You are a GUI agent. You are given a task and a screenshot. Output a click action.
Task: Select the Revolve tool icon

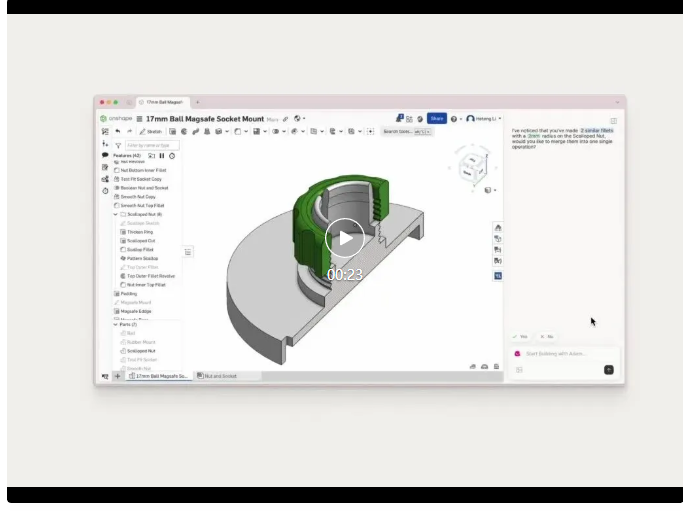click(184, 131)
